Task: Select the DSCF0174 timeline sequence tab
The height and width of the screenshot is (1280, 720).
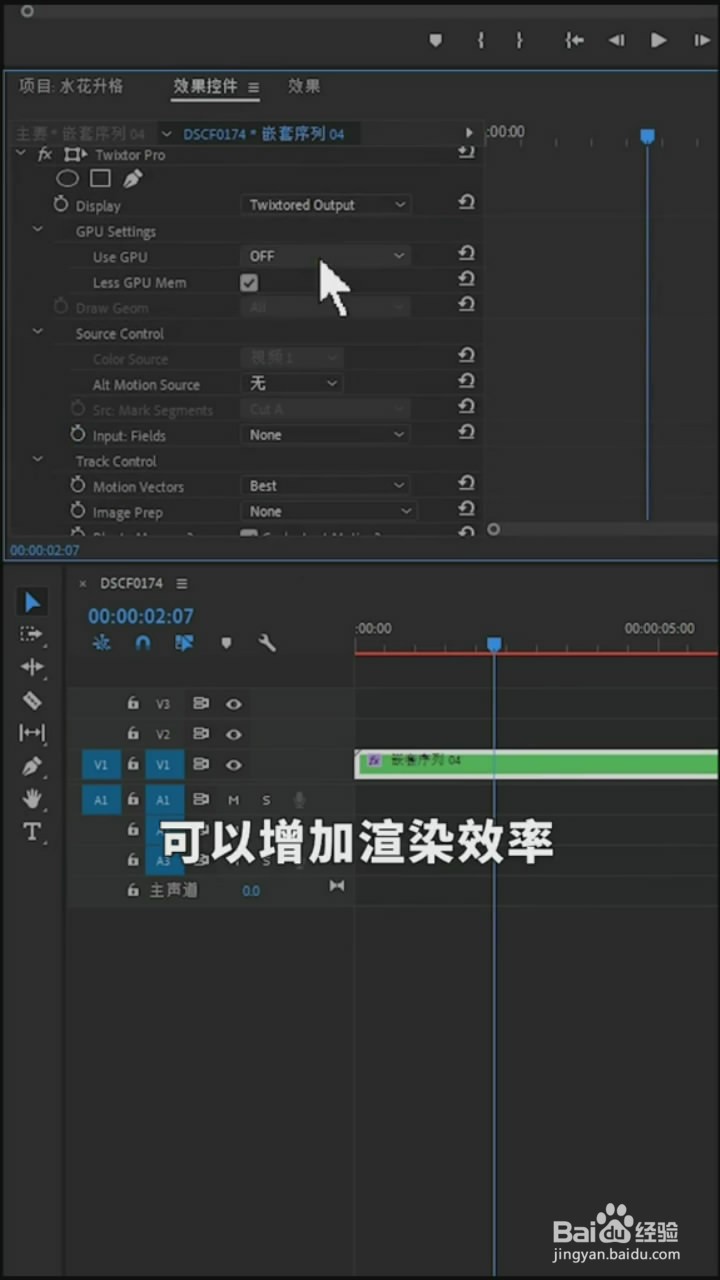Action: tap(131, 583)
